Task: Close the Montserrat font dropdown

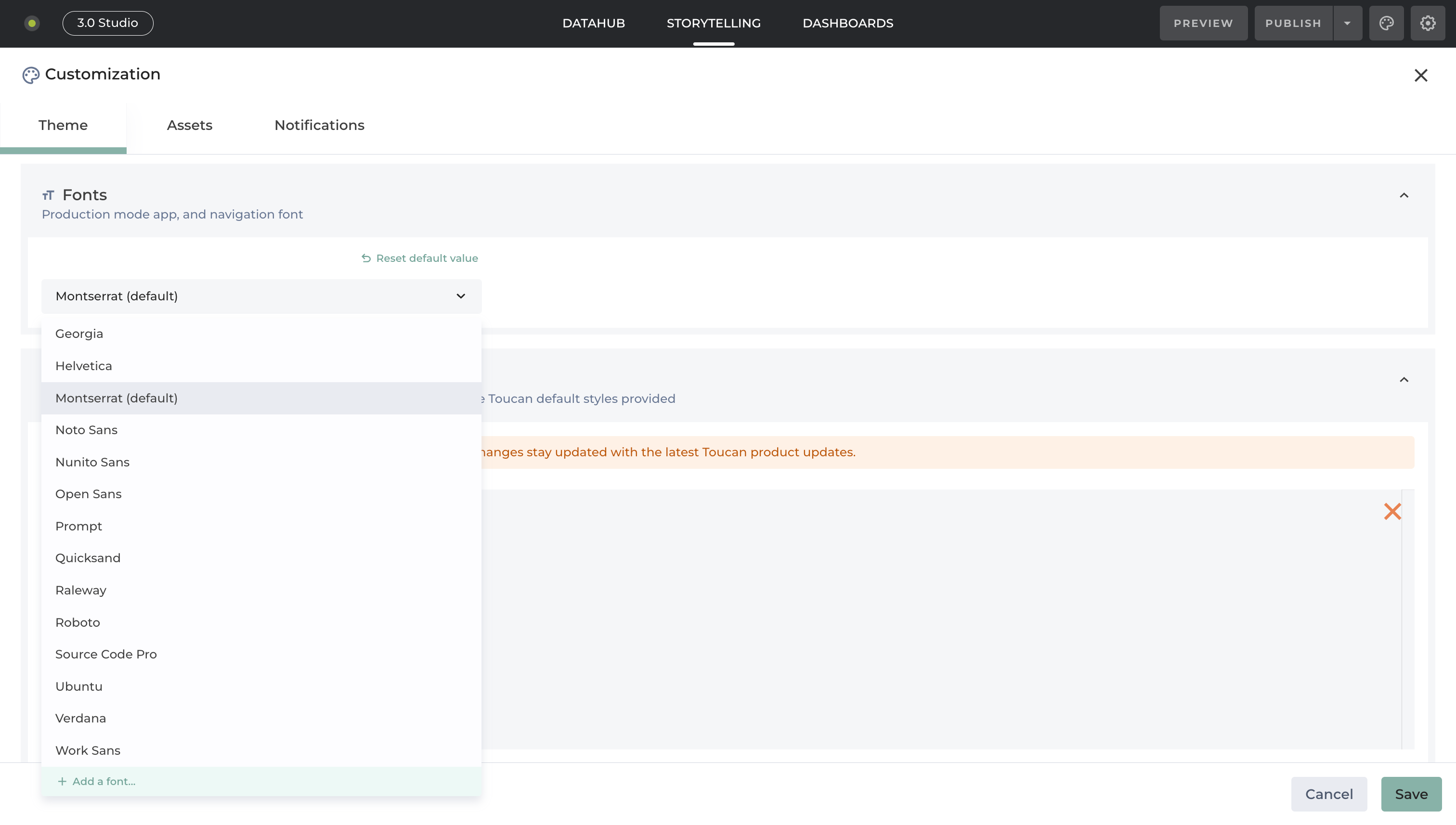Action: pos(460,296)
